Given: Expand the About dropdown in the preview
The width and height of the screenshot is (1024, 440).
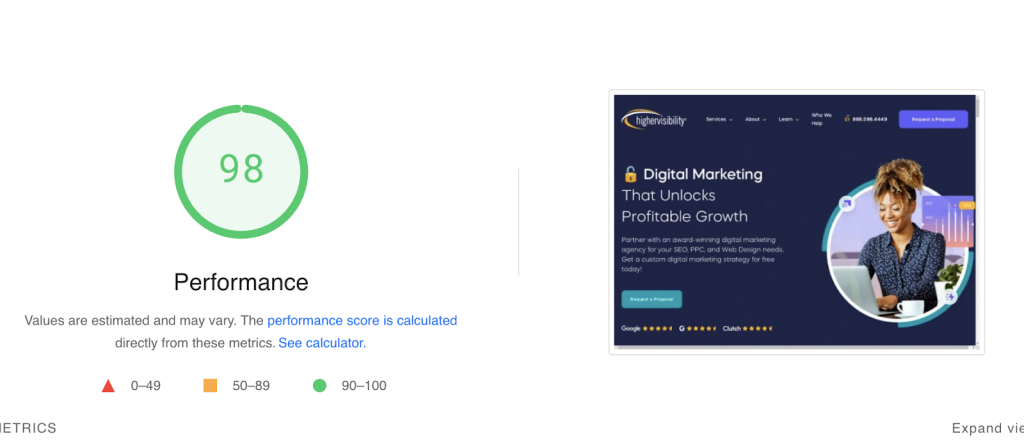Looking at the screenshot, I should click(x=755, y=119).
